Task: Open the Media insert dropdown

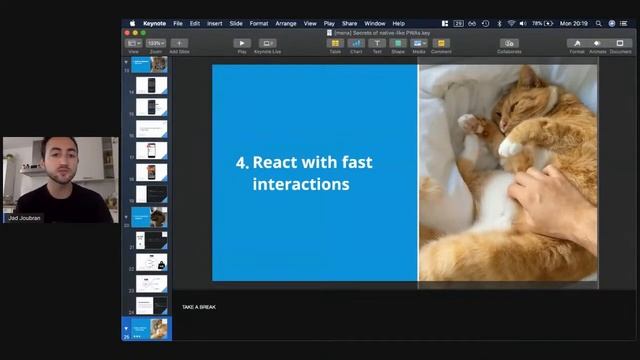Action: [x=419, y=43]
